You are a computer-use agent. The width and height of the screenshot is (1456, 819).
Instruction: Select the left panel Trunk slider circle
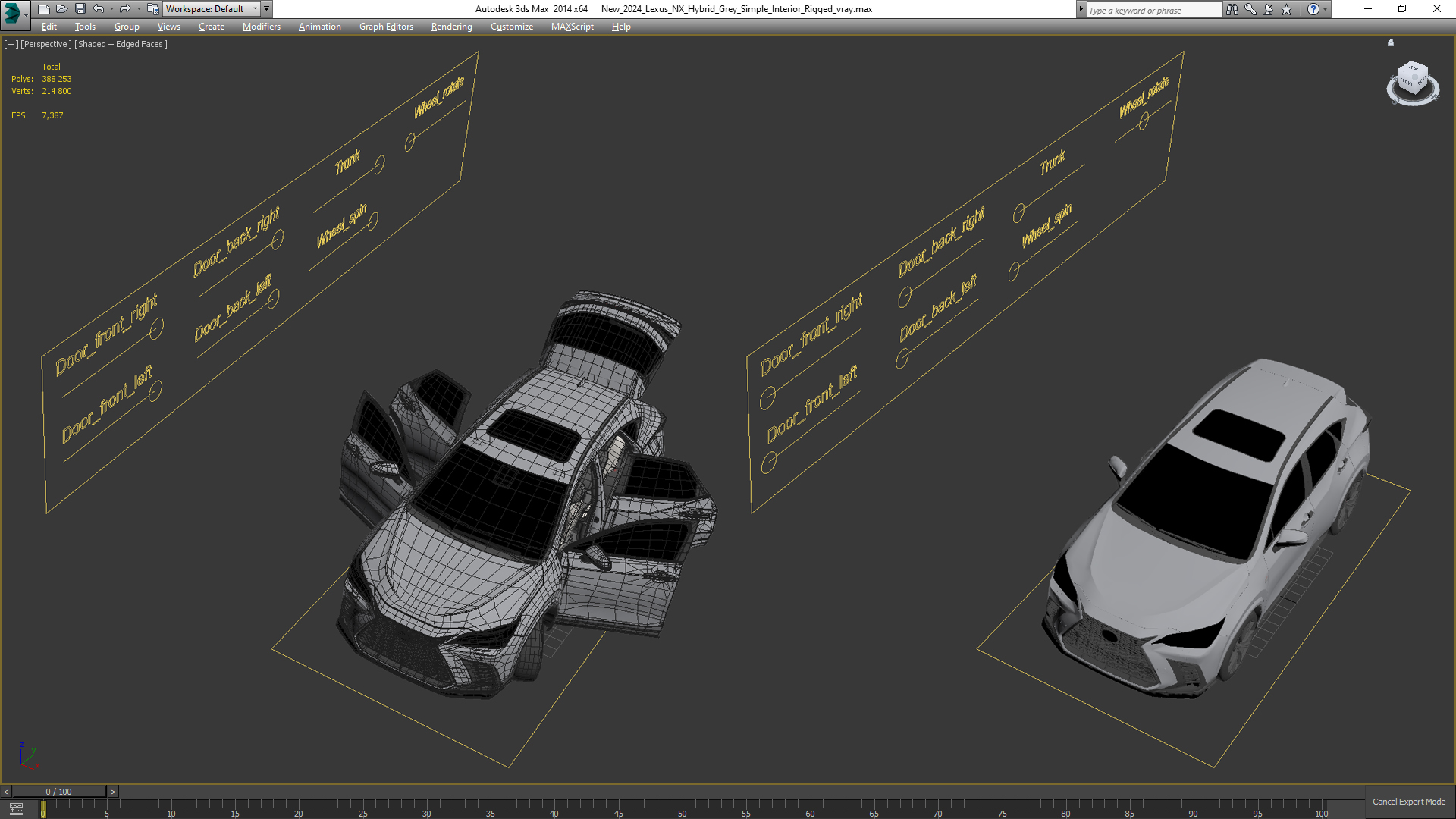[379, 164]
